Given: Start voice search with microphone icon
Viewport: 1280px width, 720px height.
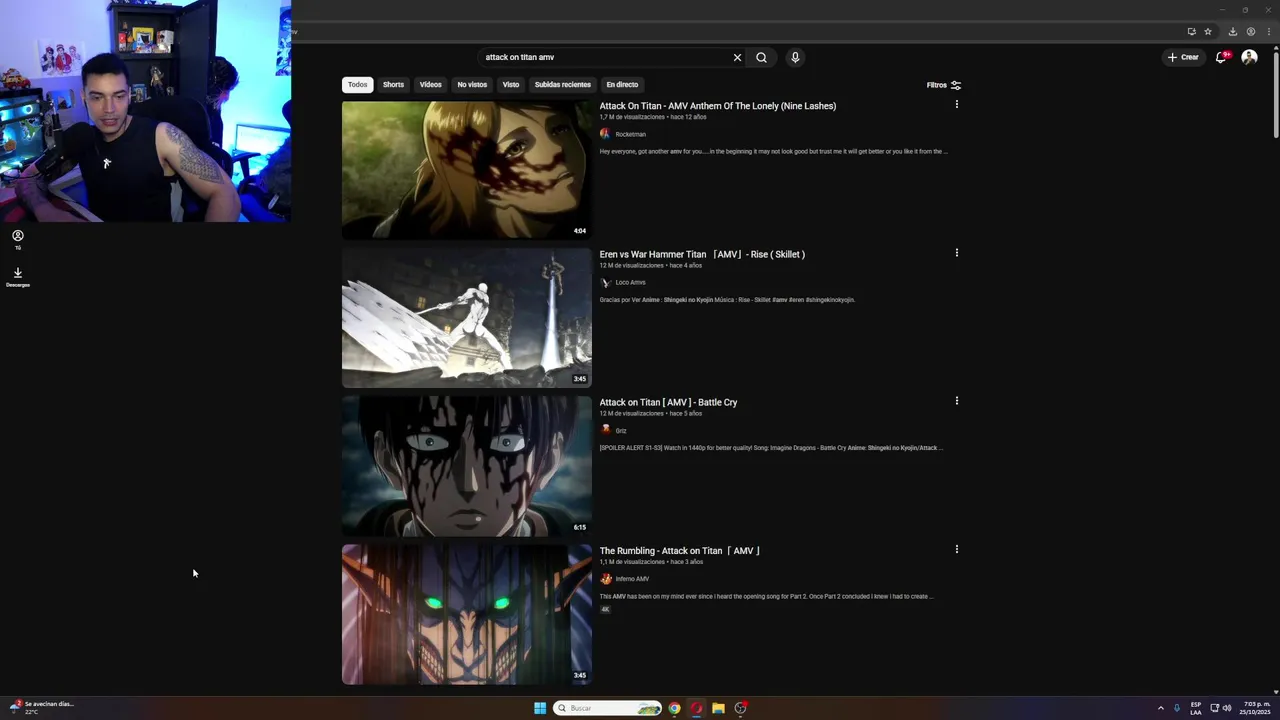Looking at the screenshot, I should coord(795,57).
